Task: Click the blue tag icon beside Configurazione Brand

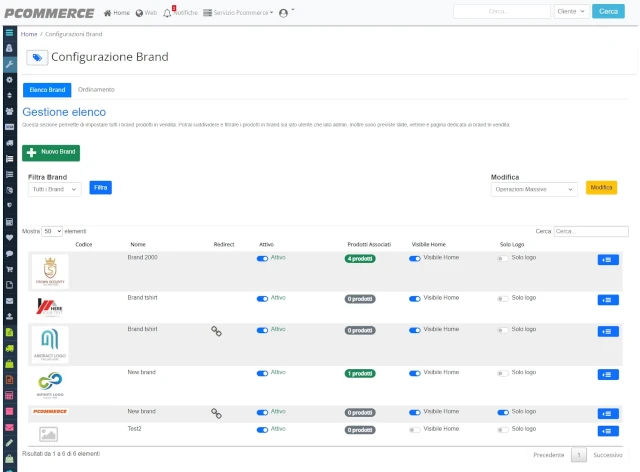Action: (x=37, y=58)
